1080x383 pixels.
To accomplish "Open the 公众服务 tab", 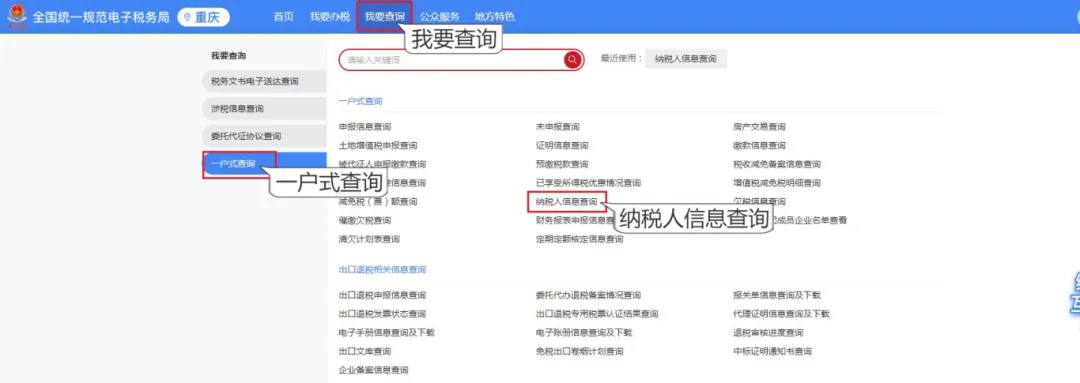I will click(439, 17).
